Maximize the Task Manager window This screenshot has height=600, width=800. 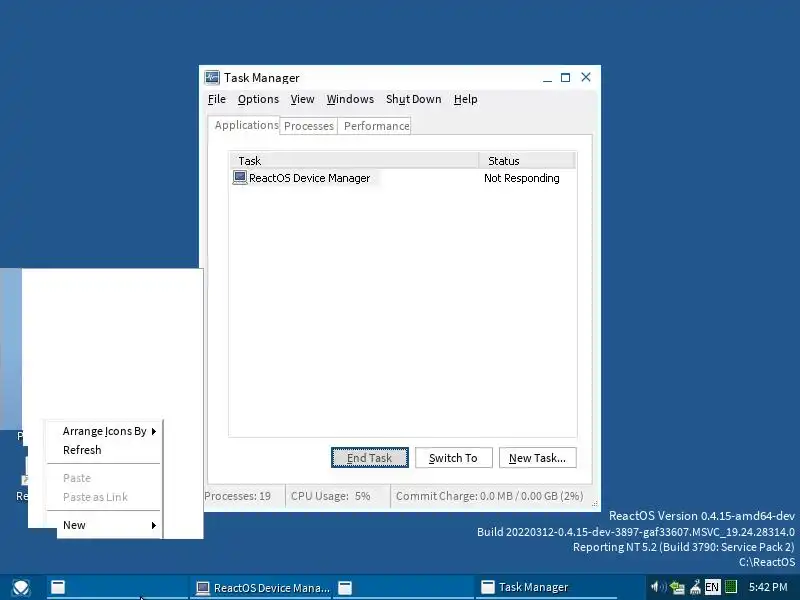tap(565, 78)
